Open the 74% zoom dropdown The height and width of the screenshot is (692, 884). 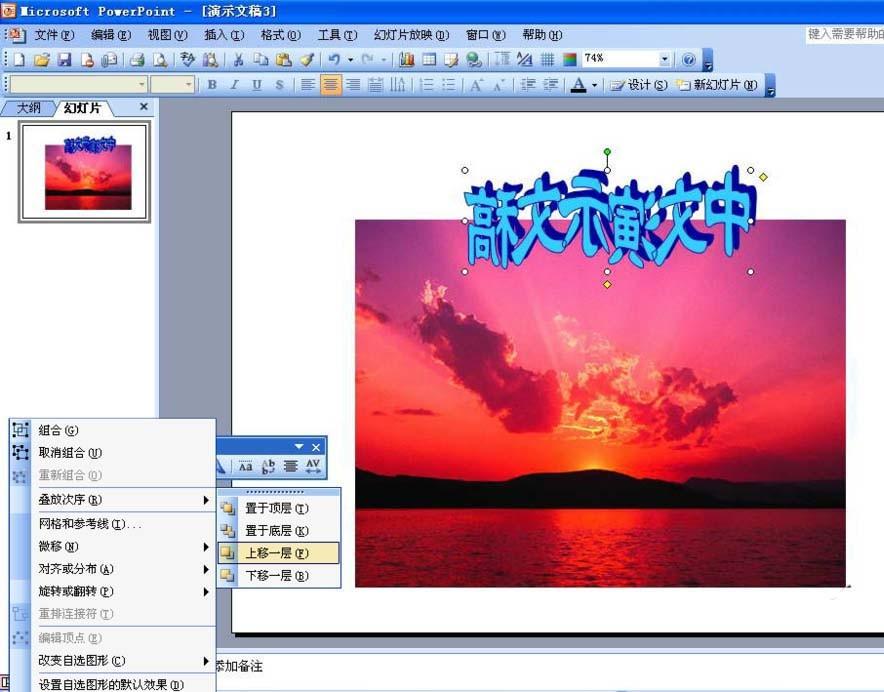pyautogui.click(x=666, y=59)
